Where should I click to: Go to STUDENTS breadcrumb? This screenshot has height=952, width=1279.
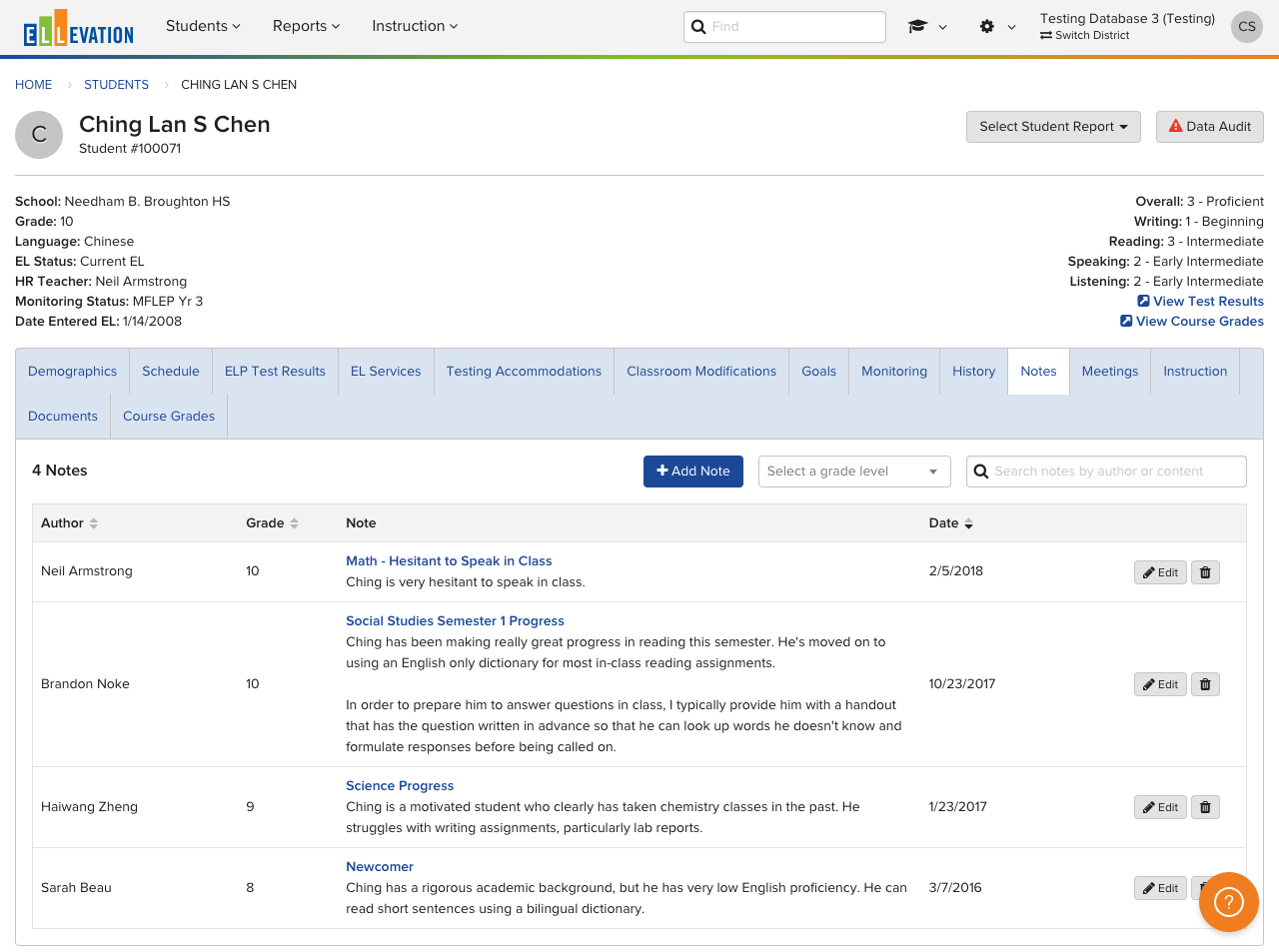point(116,85)
